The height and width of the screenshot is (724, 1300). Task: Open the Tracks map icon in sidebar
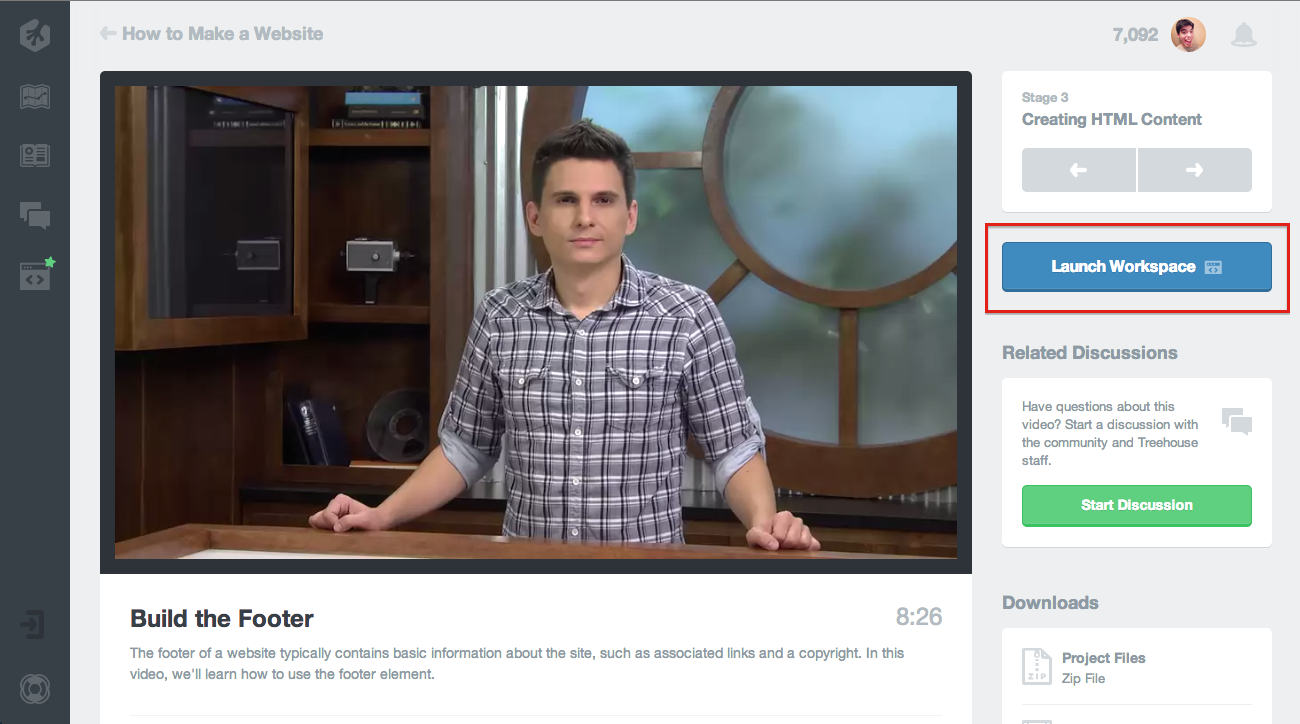pos(35,97)
